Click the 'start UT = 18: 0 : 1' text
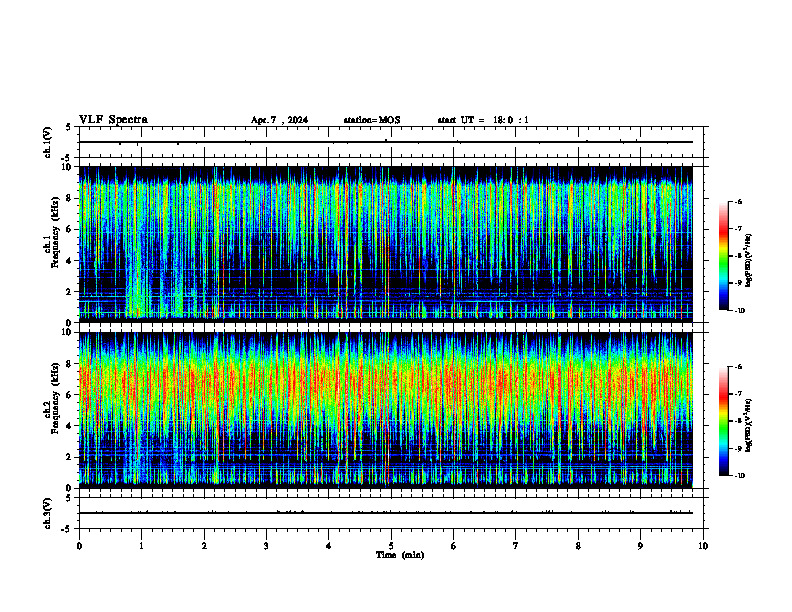This screenshot has height=612, width=792. tap(483, 120)
